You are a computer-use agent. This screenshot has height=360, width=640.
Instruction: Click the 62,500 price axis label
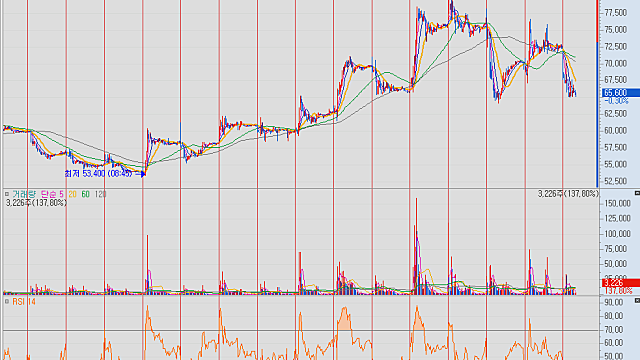[x=616, y=113]
